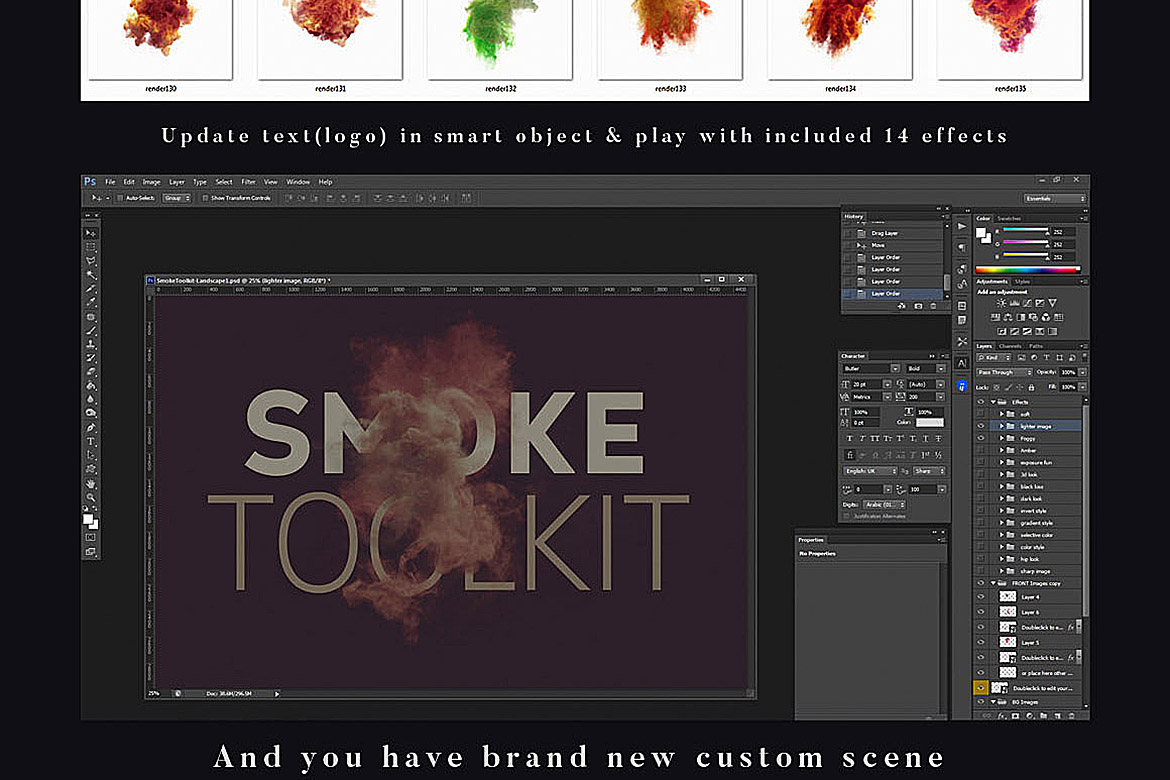Open the Curves adjustment icon
The height and width of the screenshot is (780, 1170).
tap(1026, 303)
